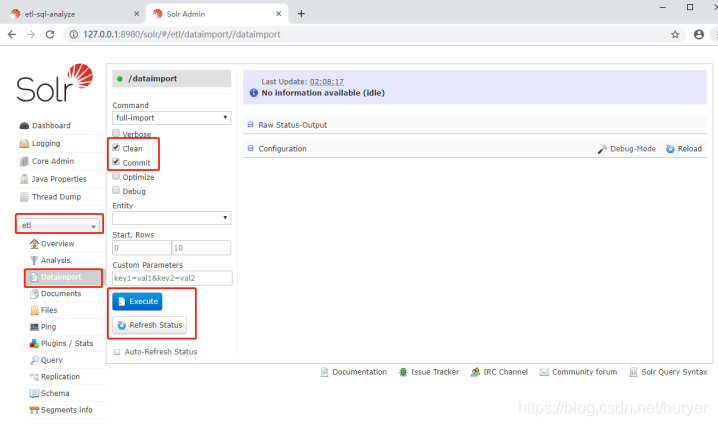718x426 pixels.
Task: Click the Documents icon in sidebar
Action: tap(34, 294)
